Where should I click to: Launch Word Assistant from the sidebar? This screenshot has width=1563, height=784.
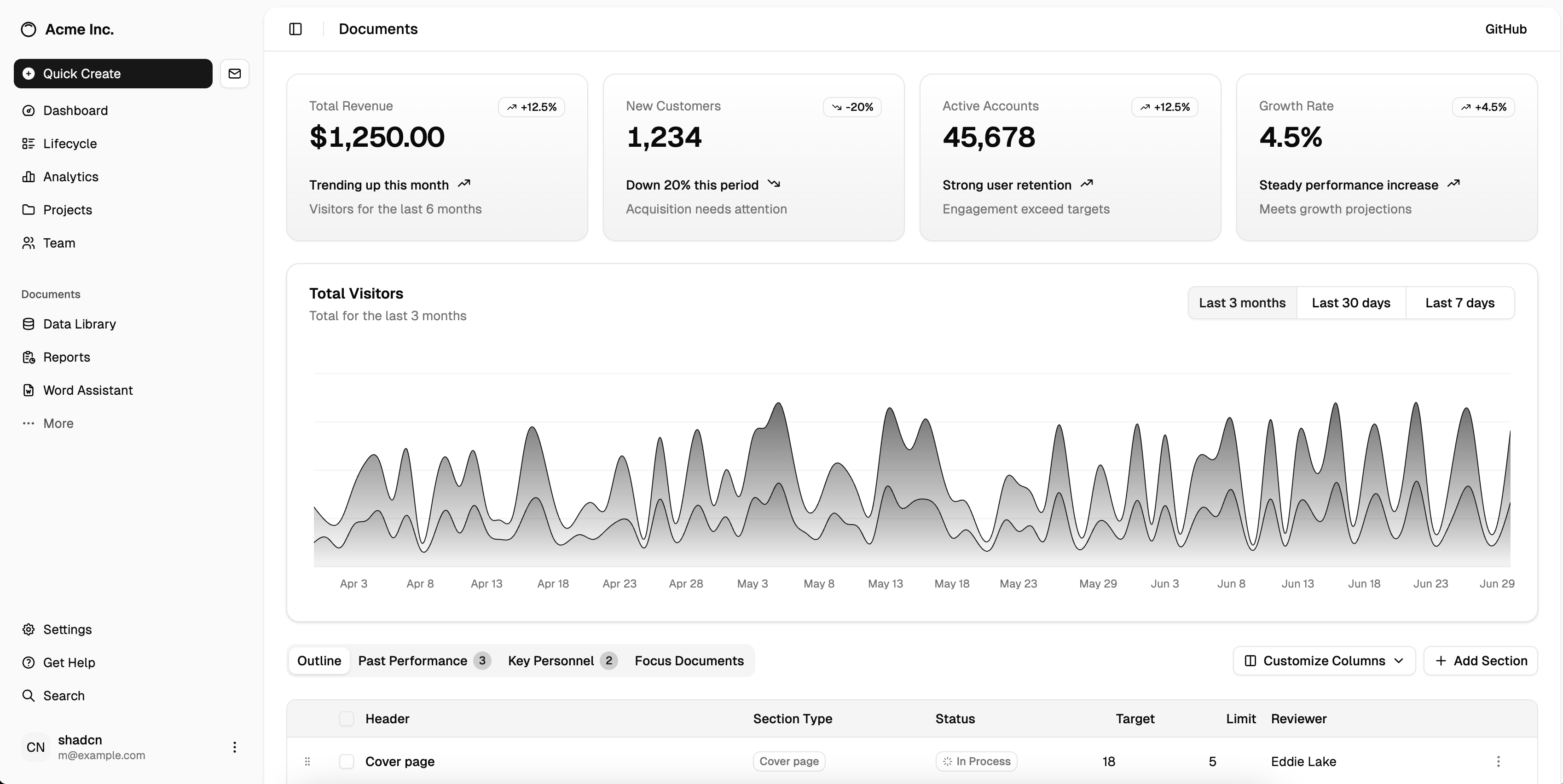pyautogui.click(x=88, y=390)
